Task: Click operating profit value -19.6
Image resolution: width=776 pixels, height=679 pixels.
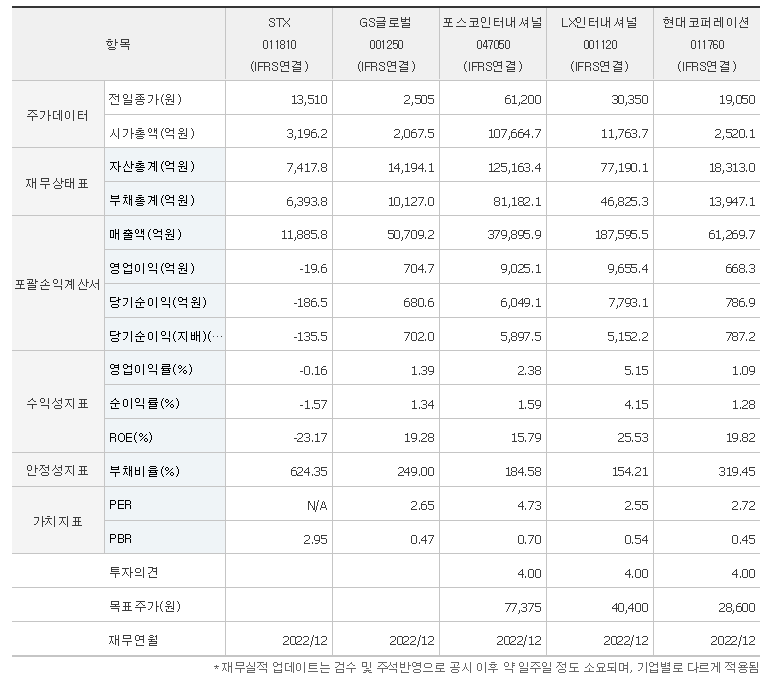Action: tap(313, 269)
